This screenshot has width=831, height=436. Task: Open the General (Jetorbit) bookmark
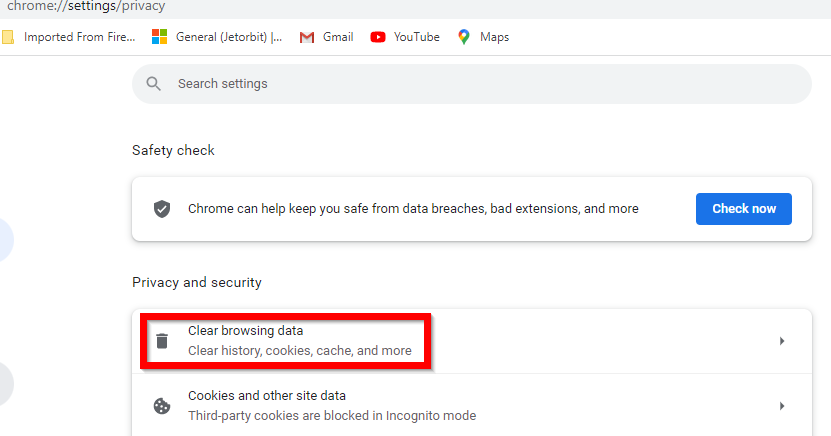tap(229, 37)
